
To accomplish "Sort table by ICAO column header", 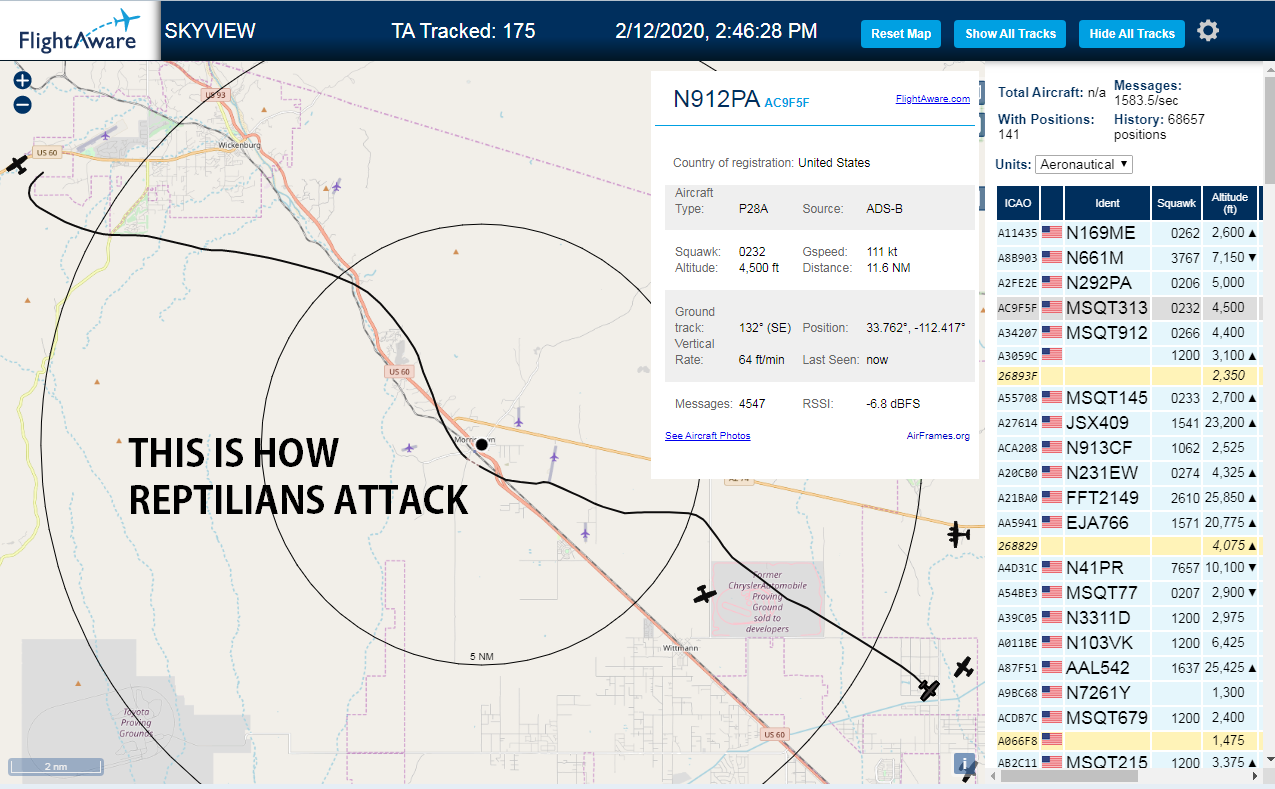I will pos(1018,203).
